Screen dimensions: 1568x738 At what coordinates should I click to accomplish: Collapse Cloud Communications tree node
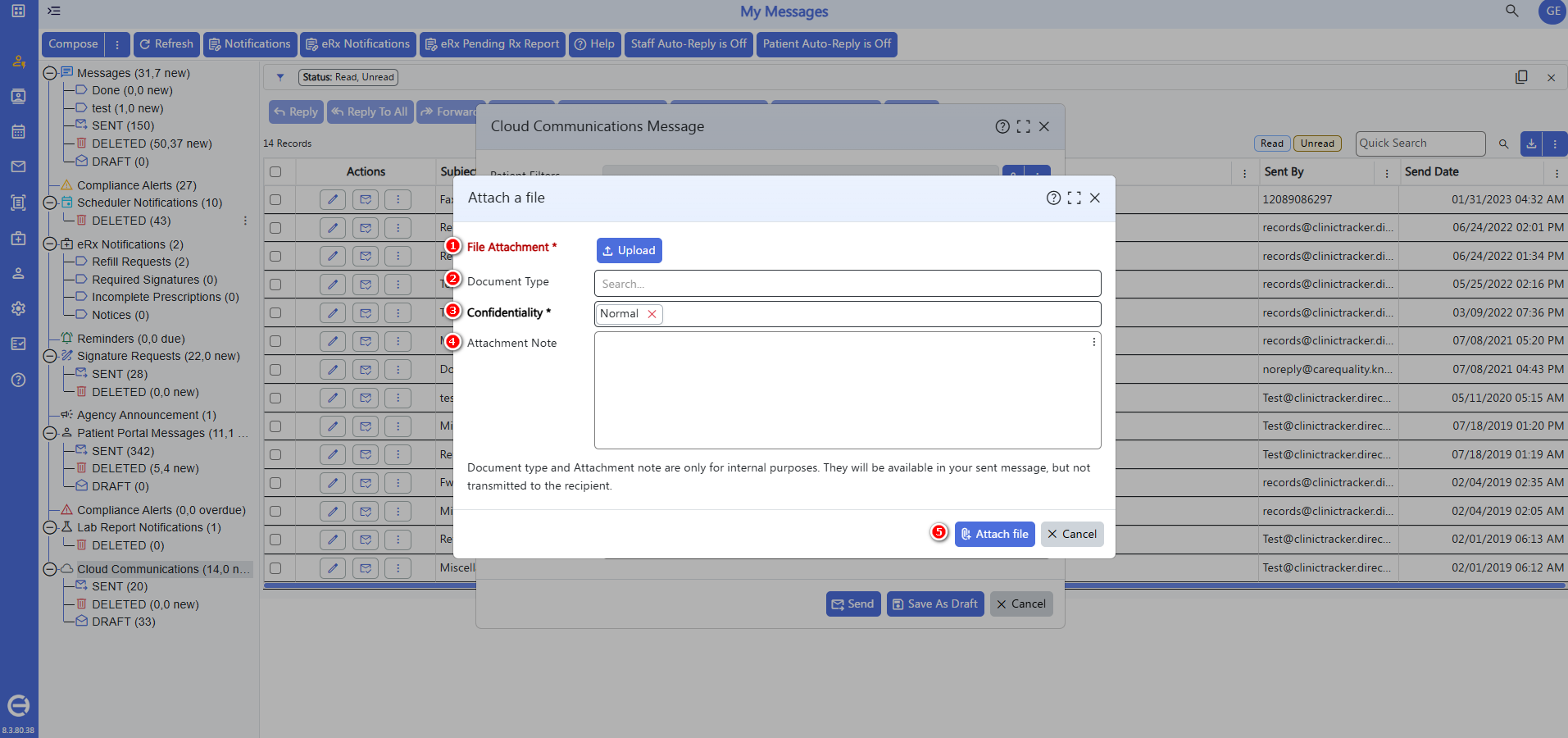[50, 569]
